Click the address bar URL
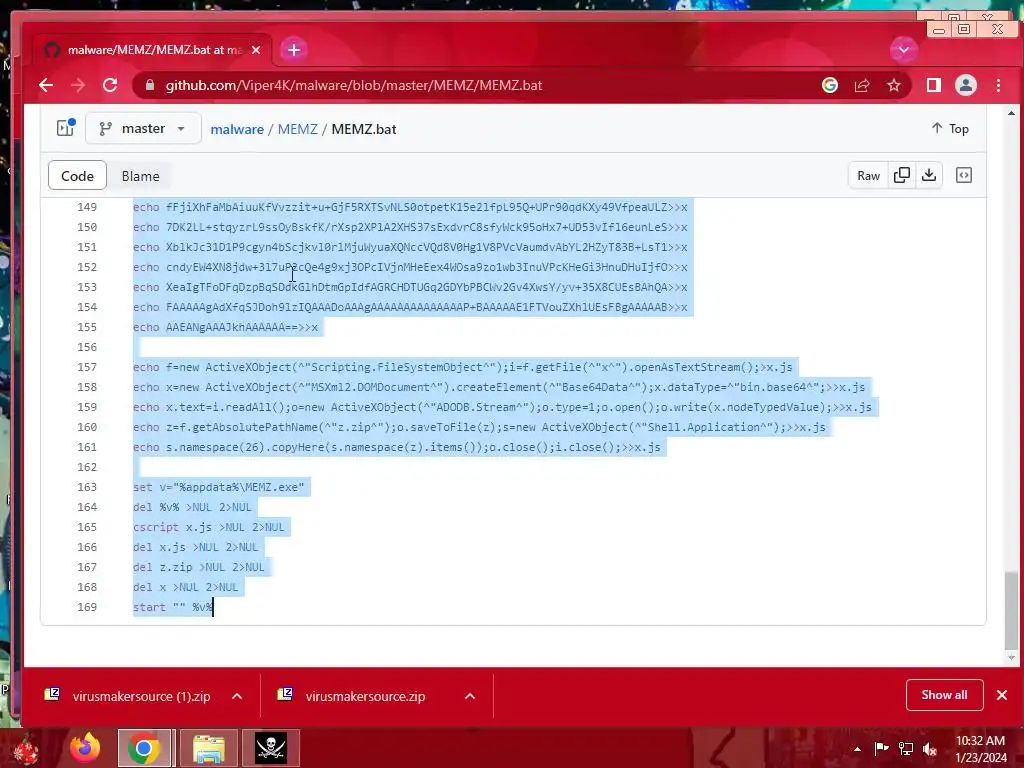 pos(353,86)
